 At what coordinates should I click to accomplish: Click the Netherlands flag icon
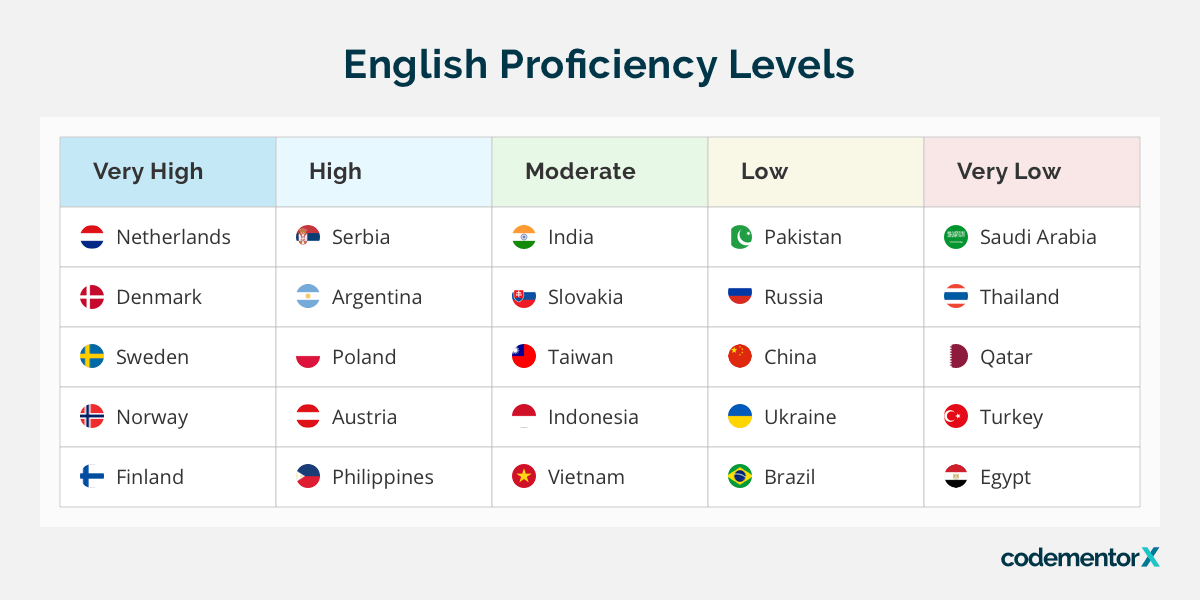tap(92, 237)
